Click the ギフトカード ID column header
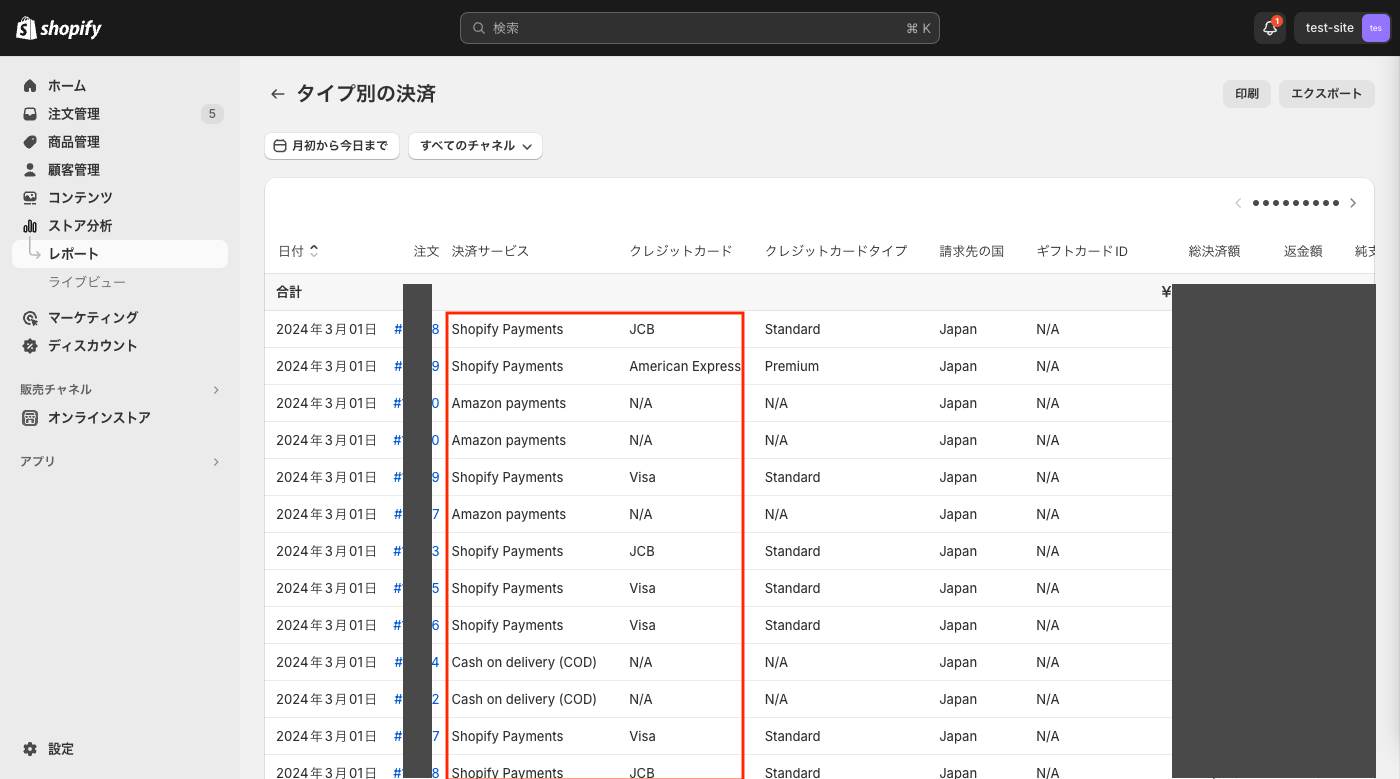Viewport: 1400px width, 779px height. (1082, 251)
